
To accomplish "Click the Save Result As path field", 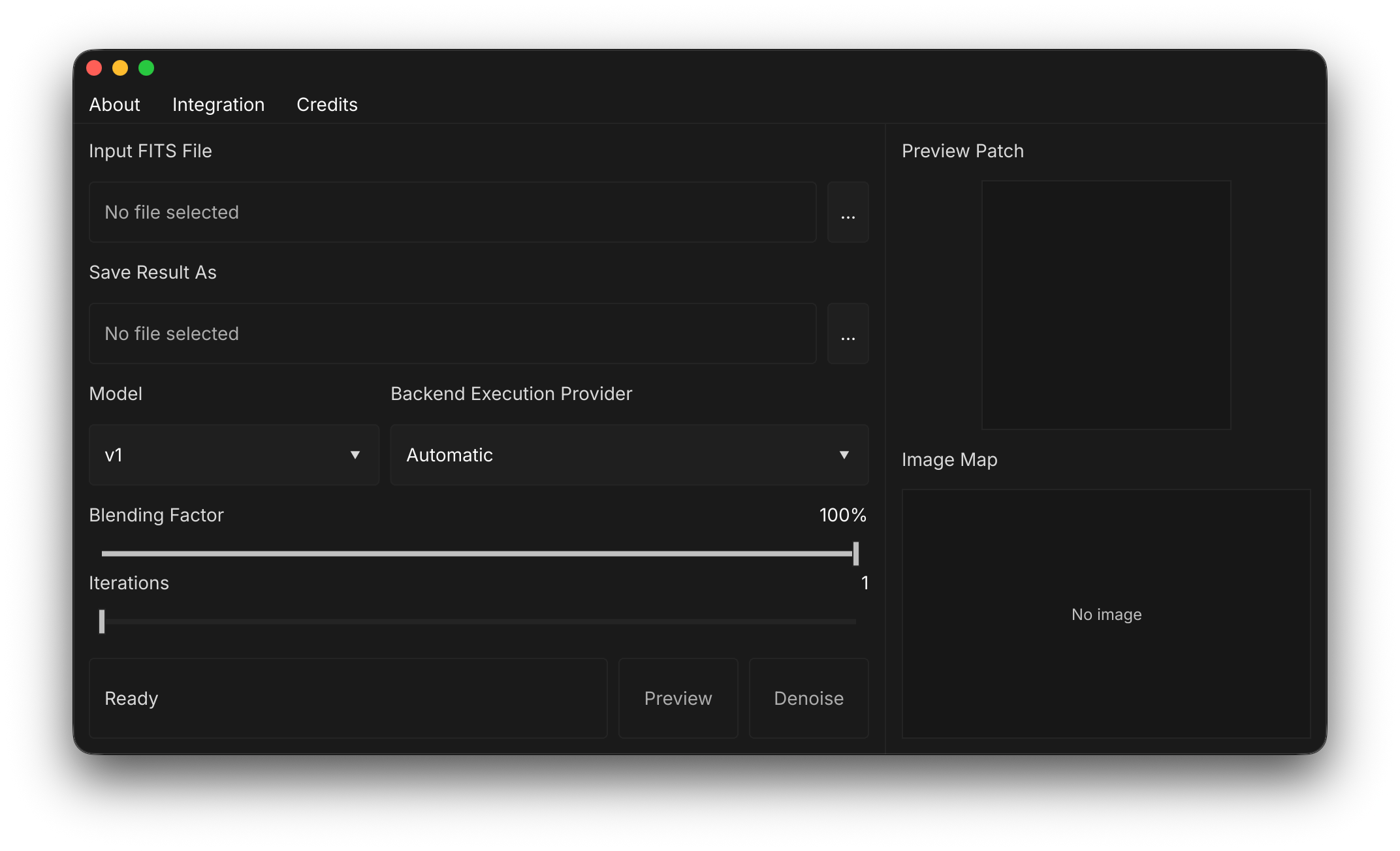I will (x=453, y=333).
